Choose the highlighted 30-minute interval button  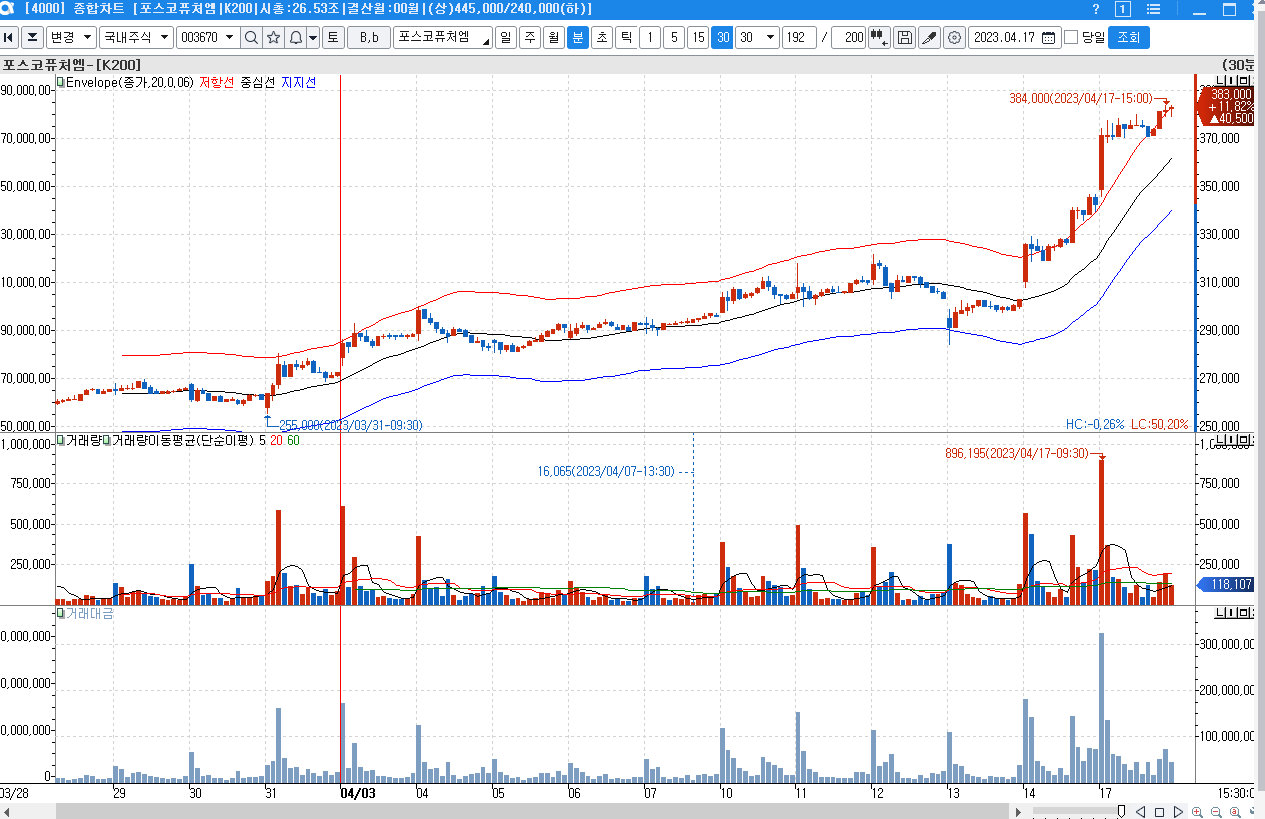(x=722, y=38)
